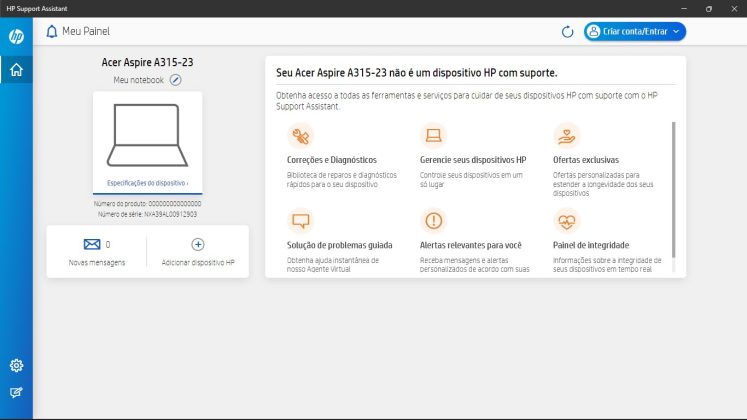Select the Gerencie seus dispositivos HP heading
The image size is (747, 420).
pyautogui.click(x=473, y=160)
